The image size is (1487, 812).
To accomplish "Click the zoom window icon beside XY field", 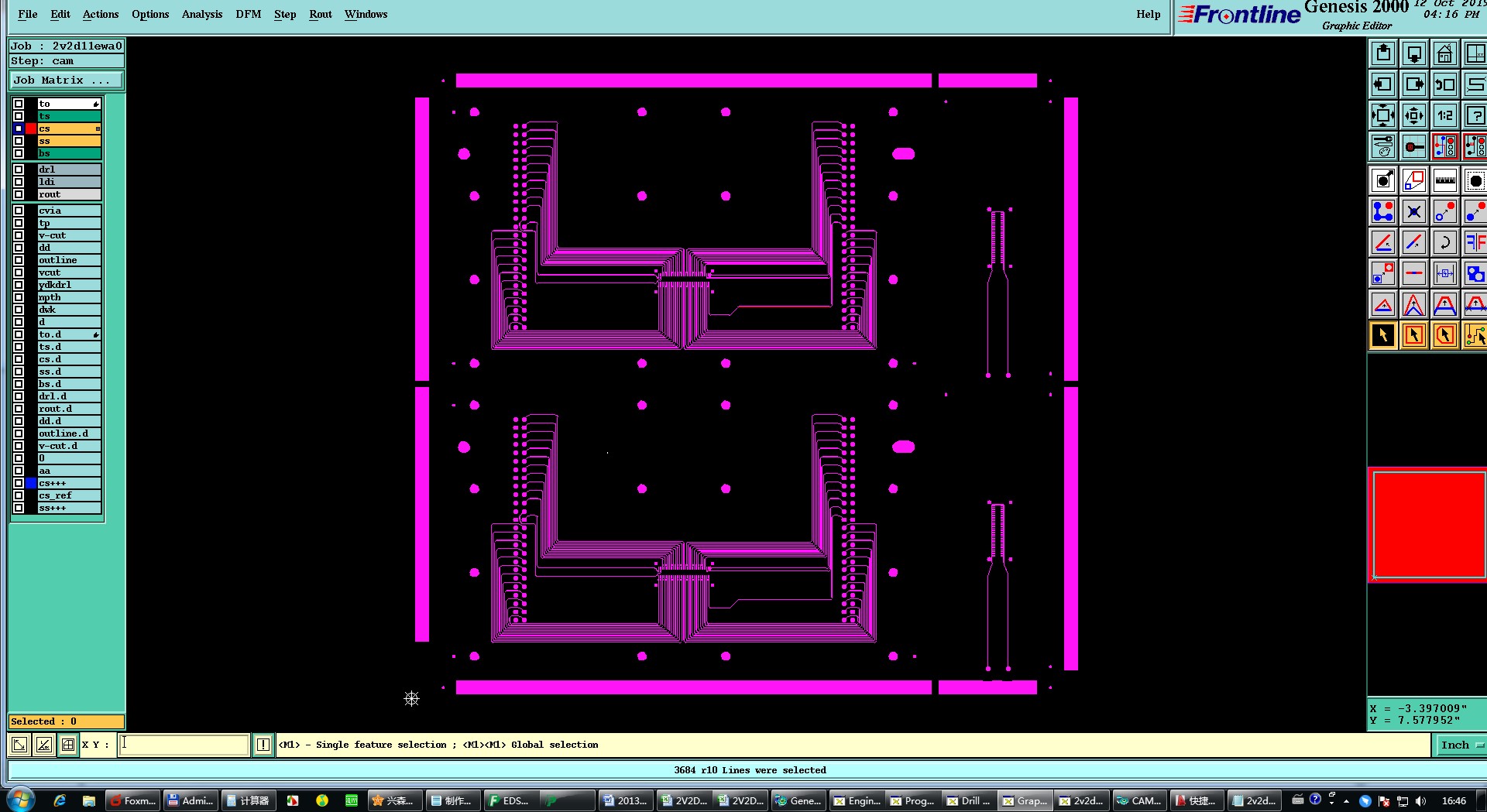I will (x=19, y=745).
